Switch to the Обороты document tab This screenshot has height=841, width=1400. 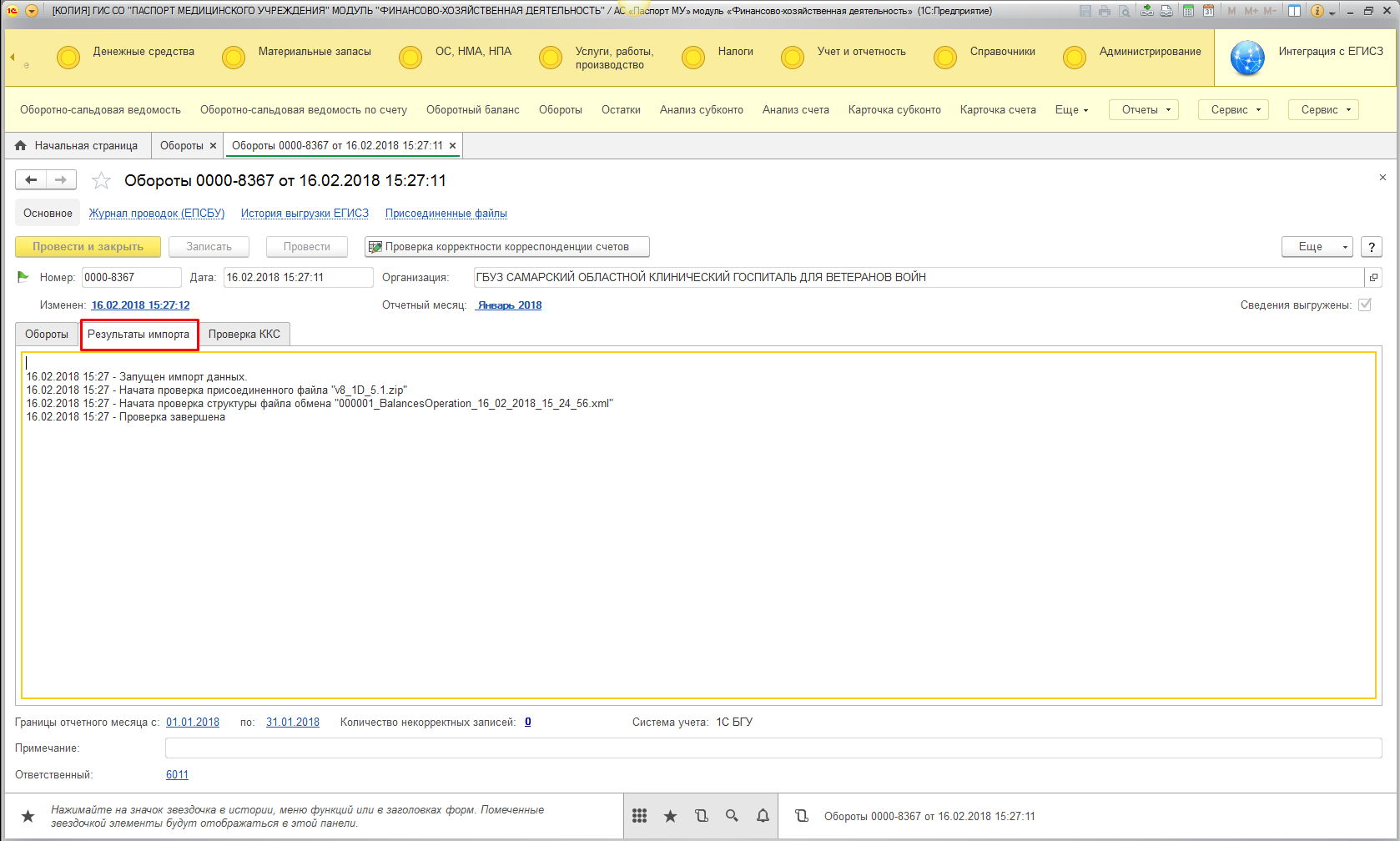click(47, 335)
